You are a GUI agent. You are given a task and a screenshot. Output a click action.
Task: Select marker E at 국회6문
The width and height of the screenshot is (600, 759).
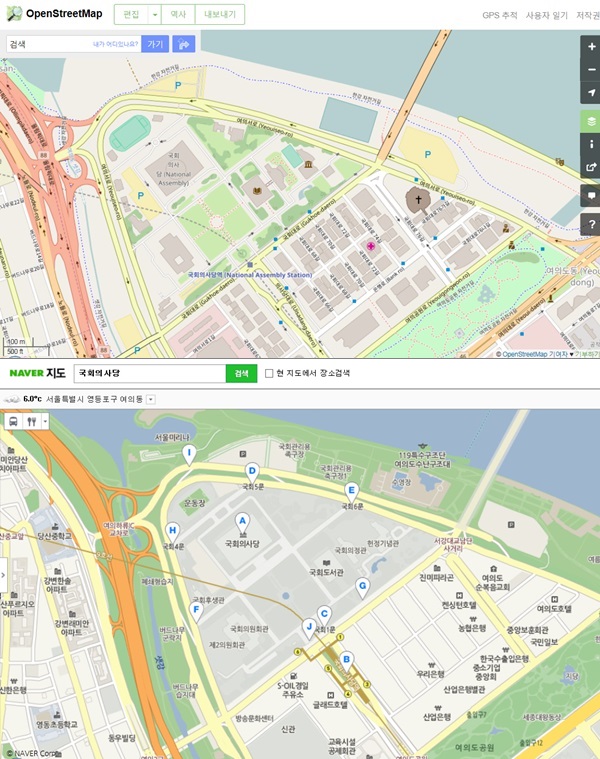(351, 494)
